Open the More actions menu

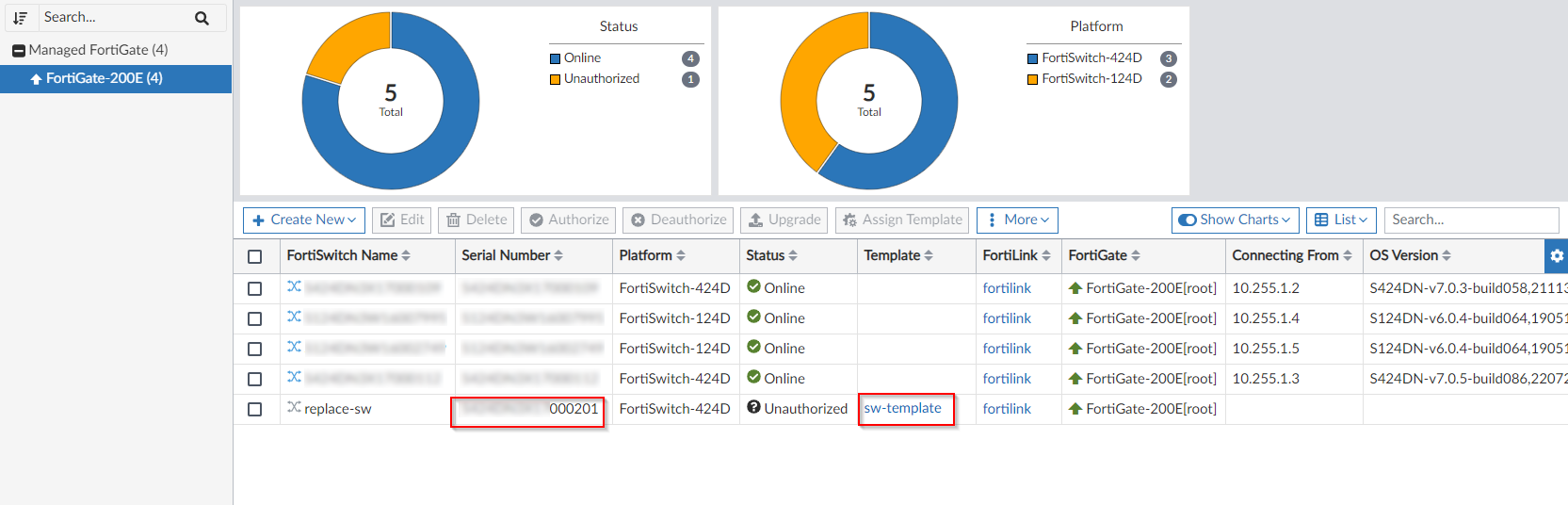(x=1017, y=220)
